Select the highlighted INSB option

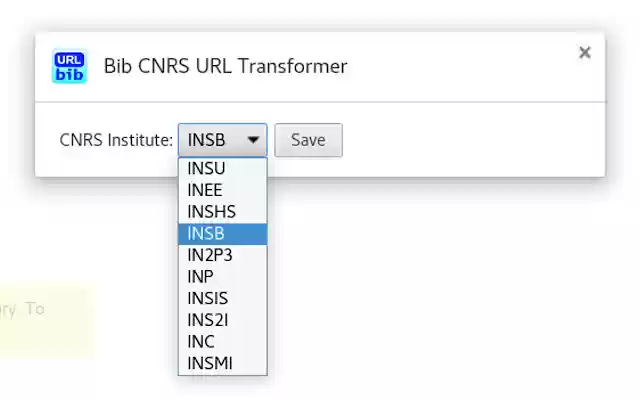click(x=222, y=234)
